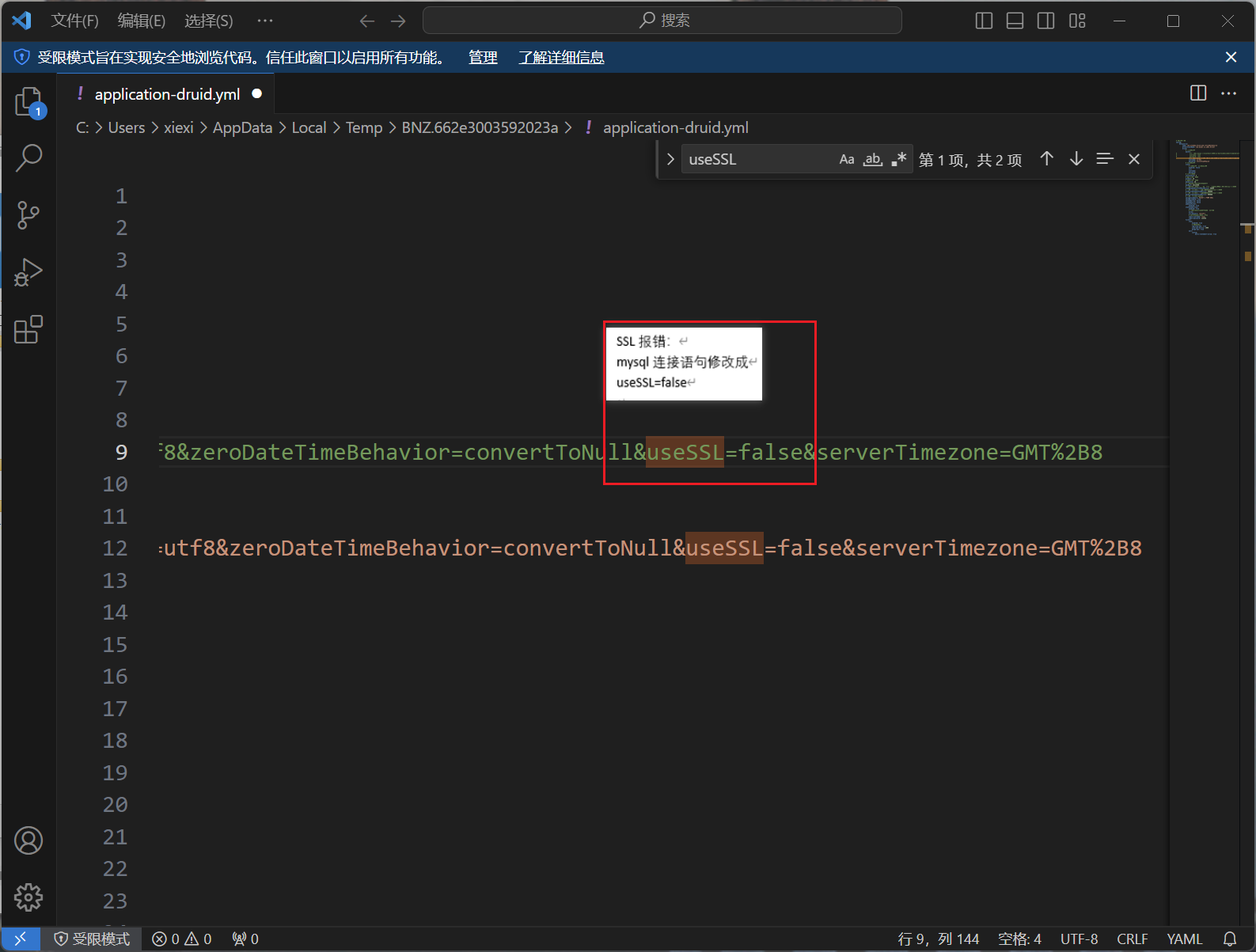Viewport: 1256px width, 952px height.
Task: Go forward with navigation right arrow
Action: point(398,21)
